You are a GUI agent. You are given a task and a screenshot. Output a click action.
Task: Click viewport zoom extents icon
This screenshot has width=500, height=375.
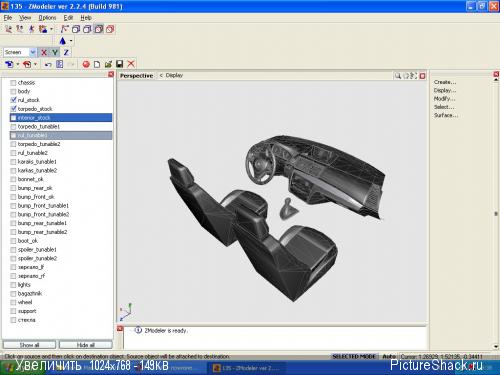414,76
